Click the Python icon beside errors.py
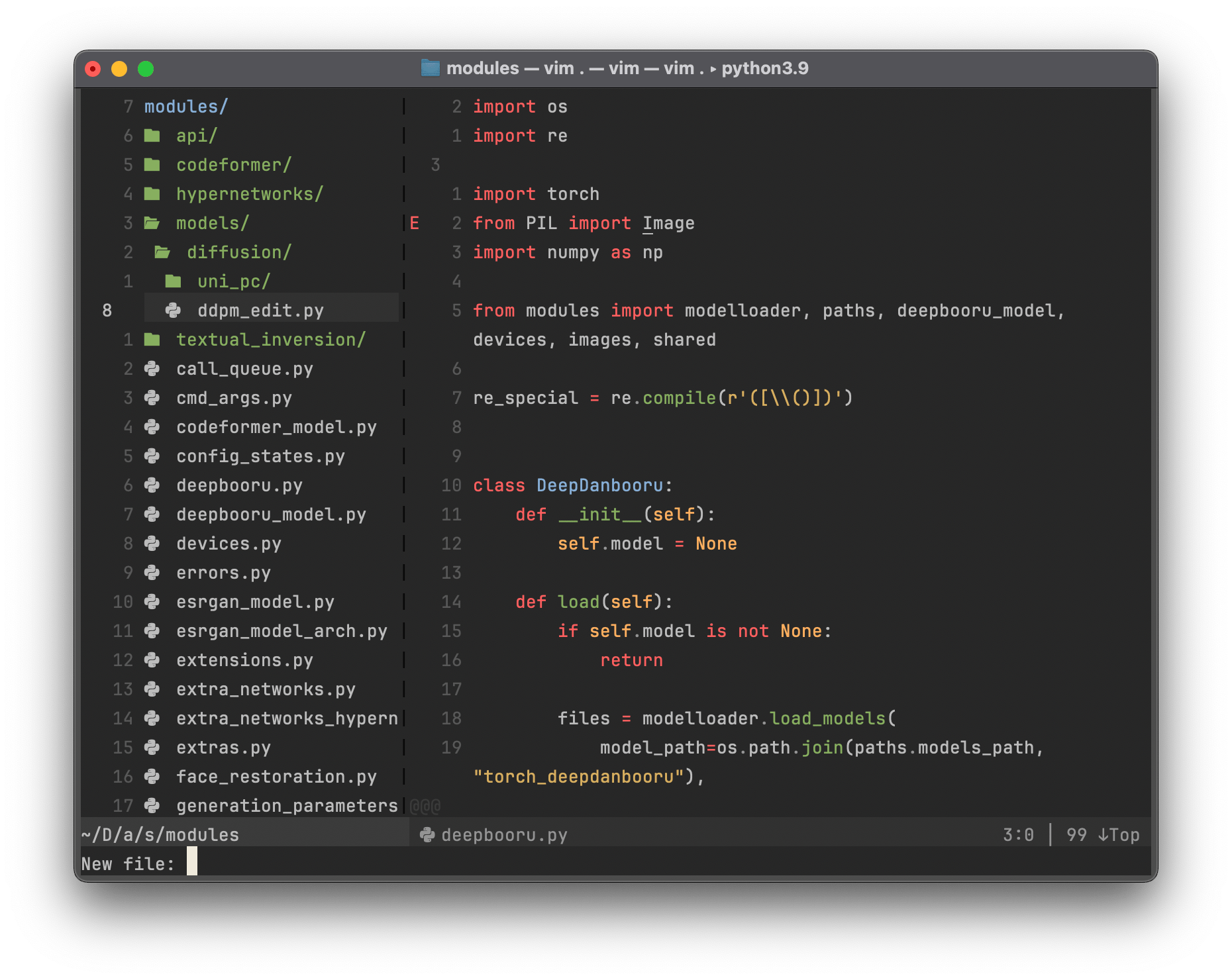Viewport: 1232px width, 980px height. coord(152,573)
